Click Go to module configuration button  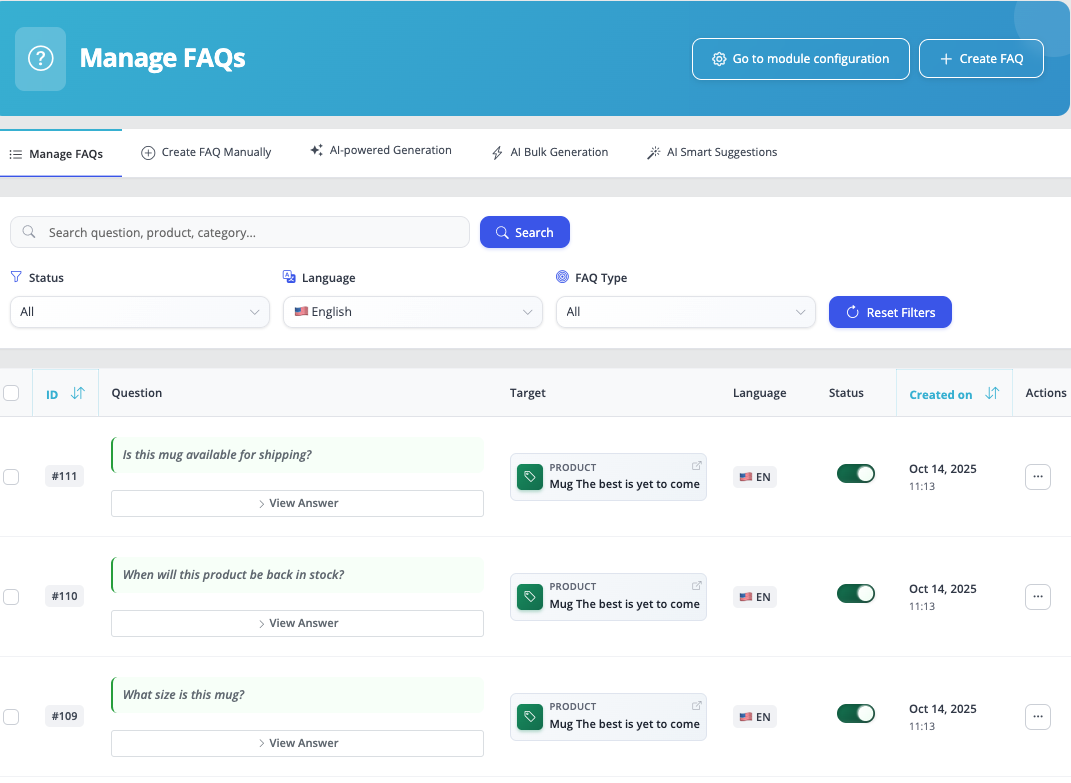click(800, 59)
